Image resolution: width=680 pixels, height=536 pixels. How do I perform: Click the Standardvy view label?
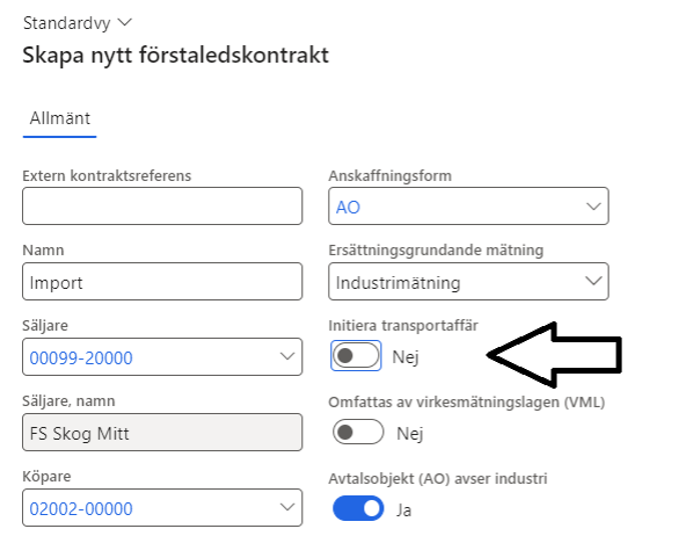pos(67,23)
